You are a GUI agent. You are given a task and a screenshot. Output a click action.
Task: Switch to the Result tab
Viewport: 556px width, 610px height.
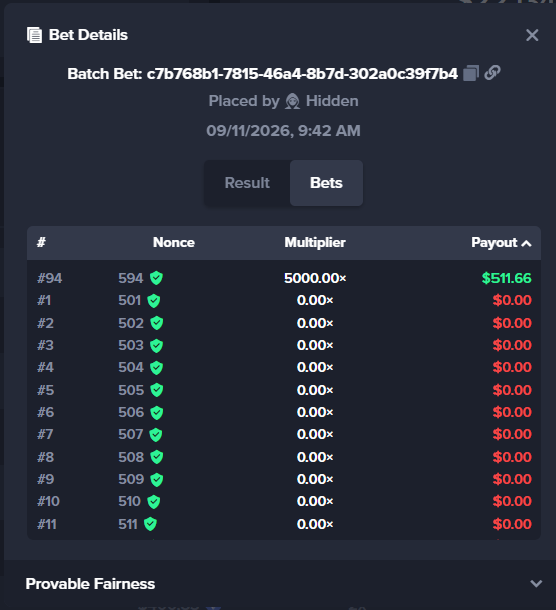pos(247,183)
